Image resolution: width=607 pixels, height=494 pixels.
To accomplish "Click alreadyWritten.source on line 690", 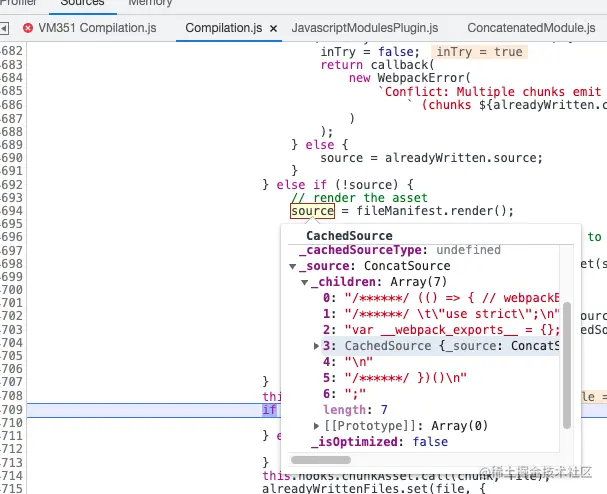I will click(463, 158).
